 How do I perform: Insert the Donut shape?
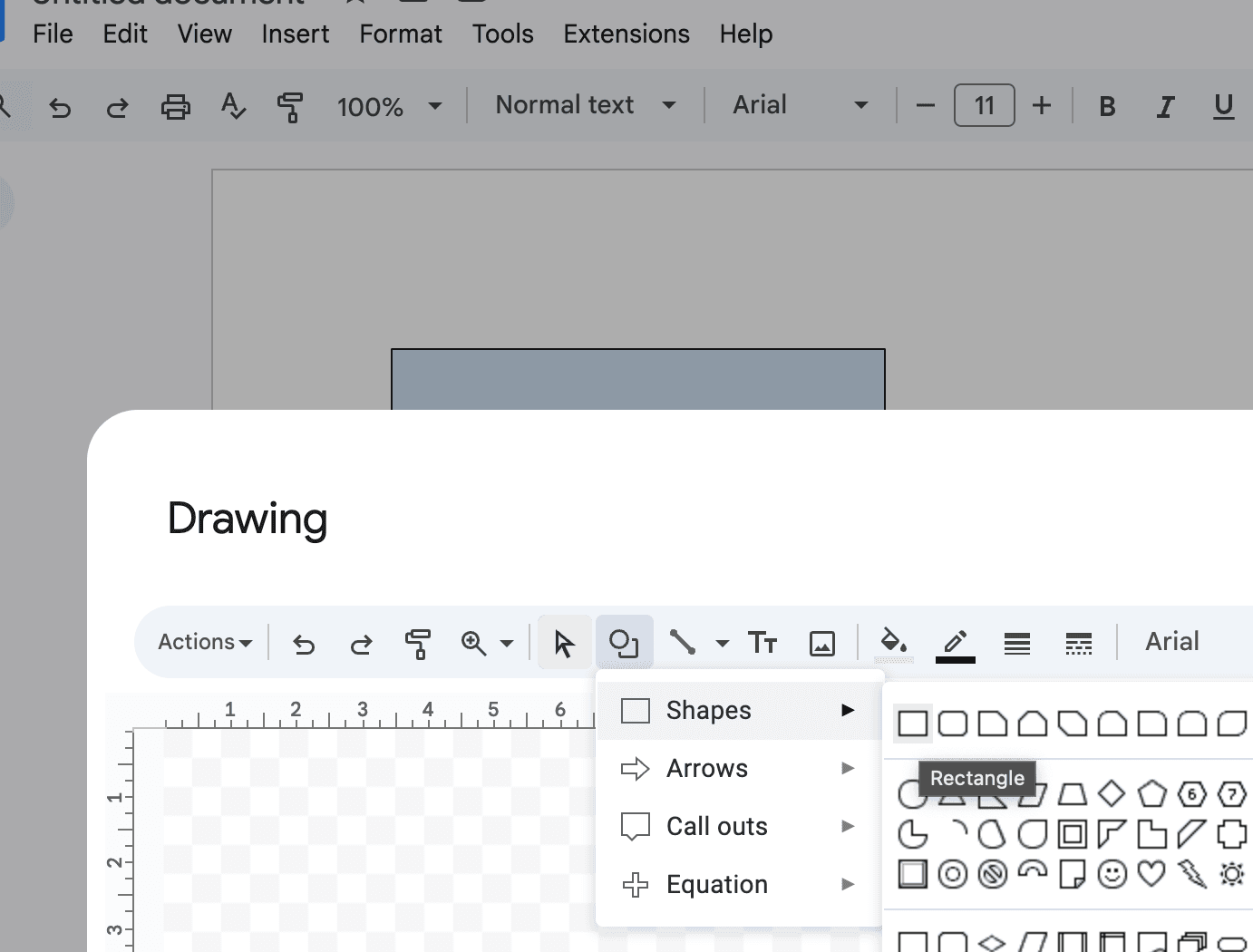tap(952, 874)
